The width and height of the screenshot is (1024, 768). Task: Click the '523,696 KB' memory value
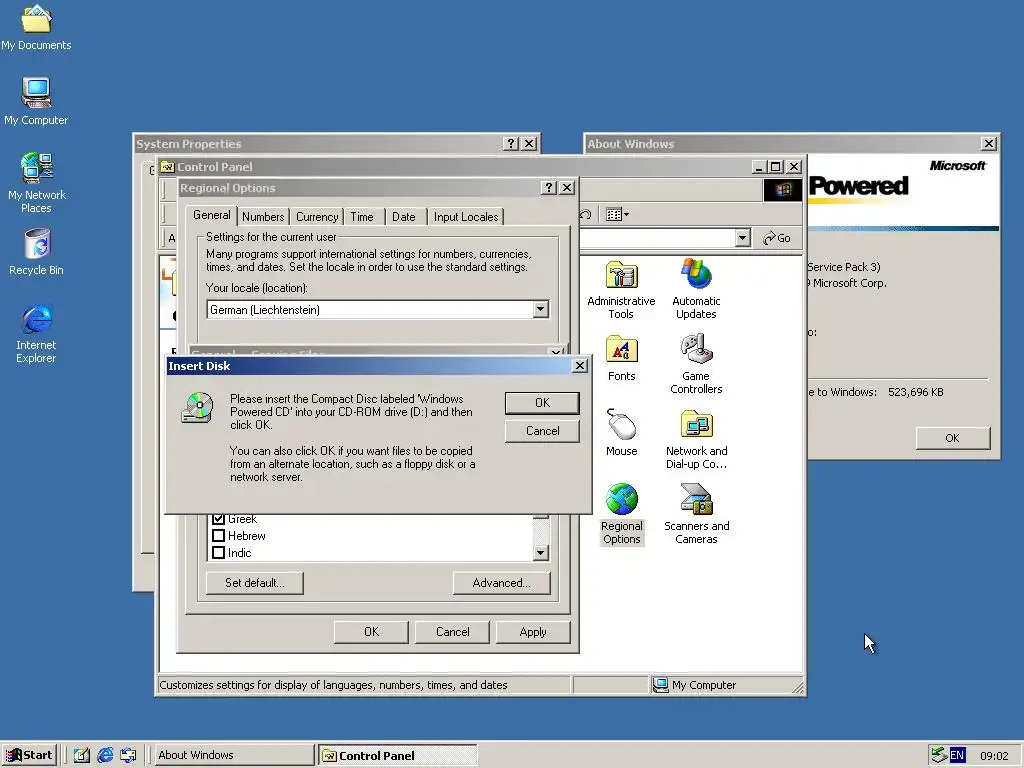[x=916, y=392]
